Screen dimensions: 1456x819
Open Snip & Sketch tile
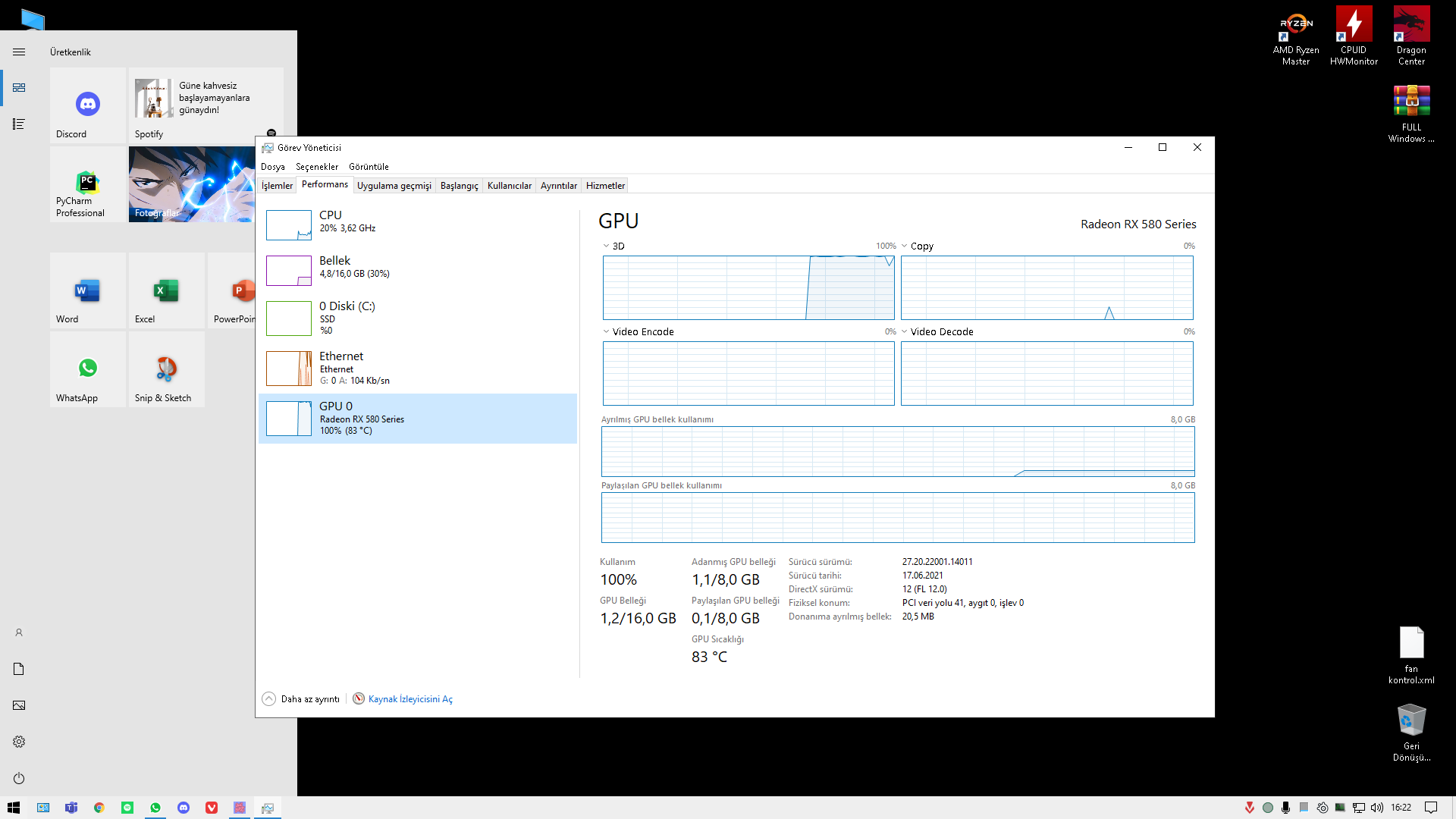pyautogui.click(x=166, y=369)
